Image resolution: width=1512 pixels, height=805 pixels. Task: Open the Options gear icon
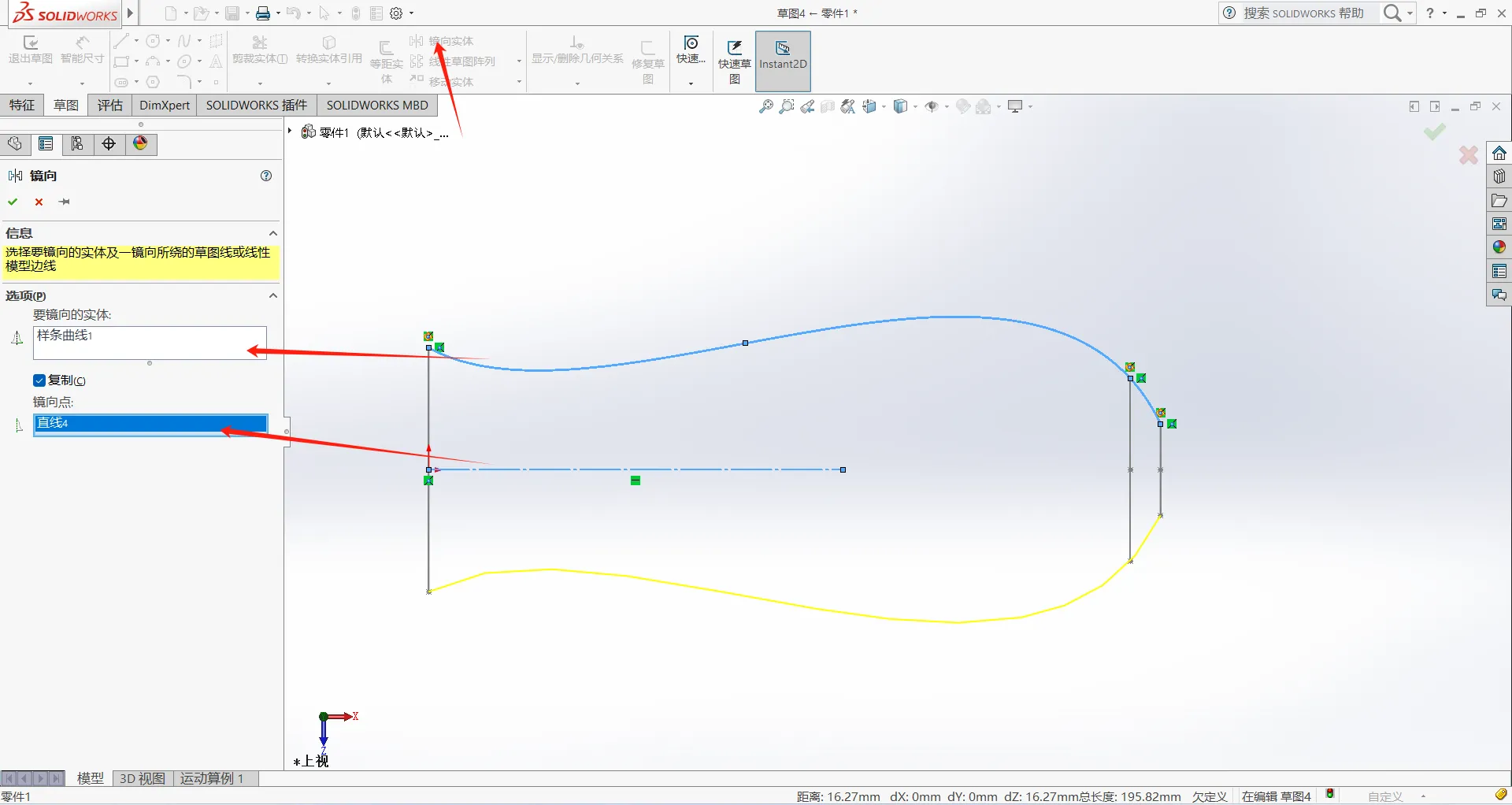click(x=397, y=13)
